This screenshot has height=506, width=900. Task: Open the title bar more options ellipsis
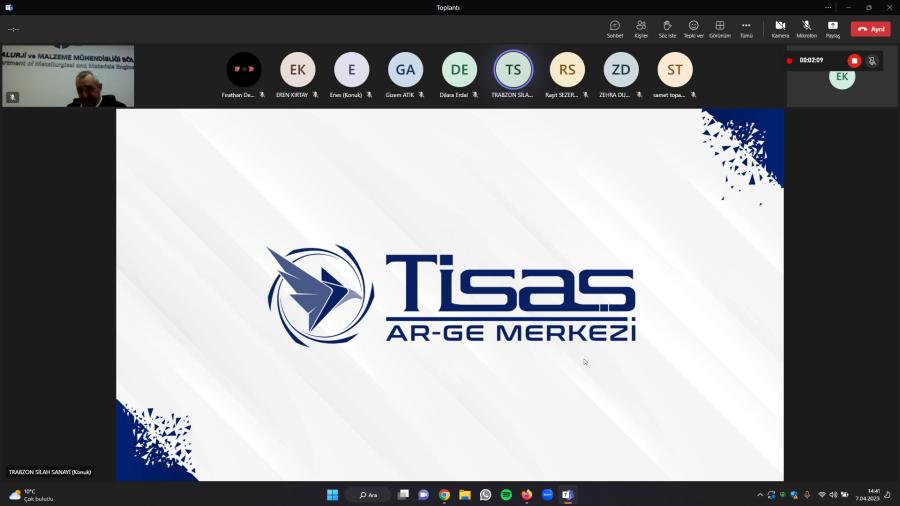pos(828,7)
